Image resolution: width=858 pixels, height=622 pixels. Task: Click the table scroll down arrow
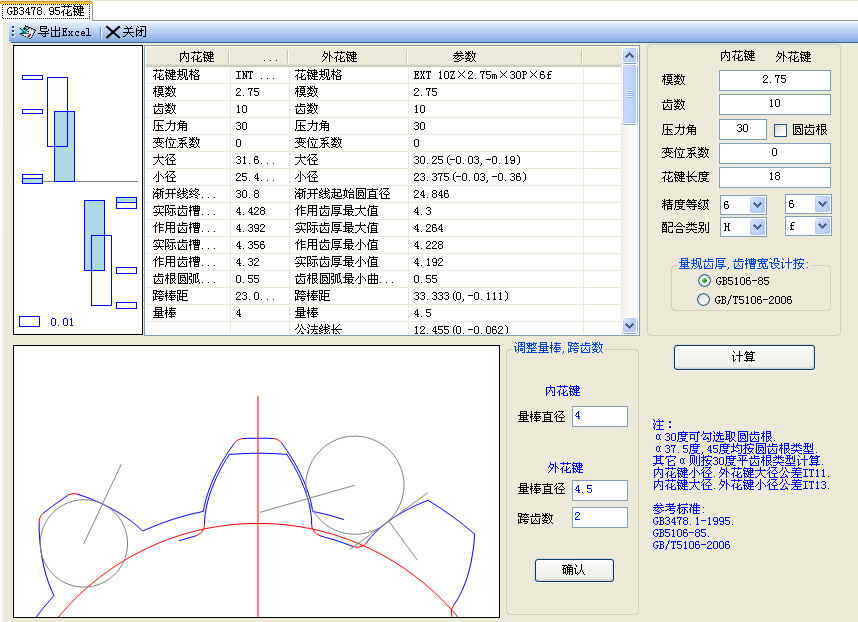629,325
